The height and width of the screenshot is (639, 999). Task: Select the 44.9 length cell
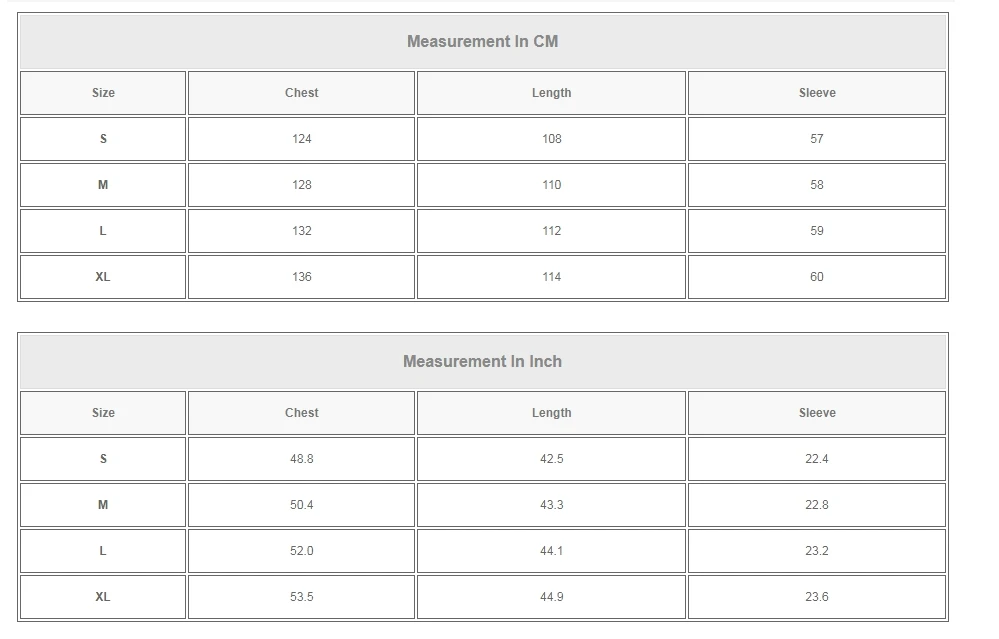coord(551,597)
